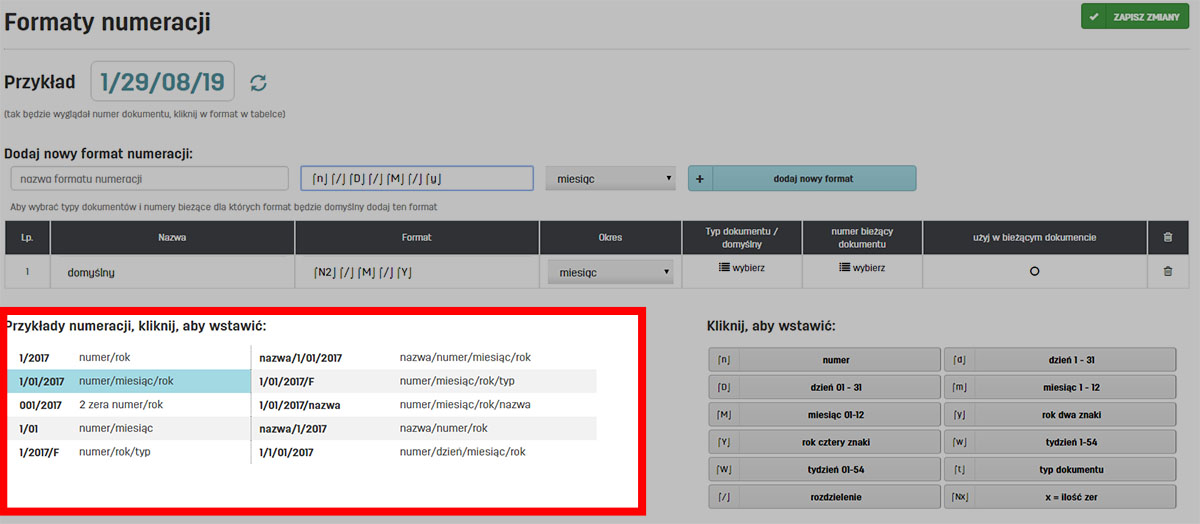Click the refresh example number icon

(259, 83)
